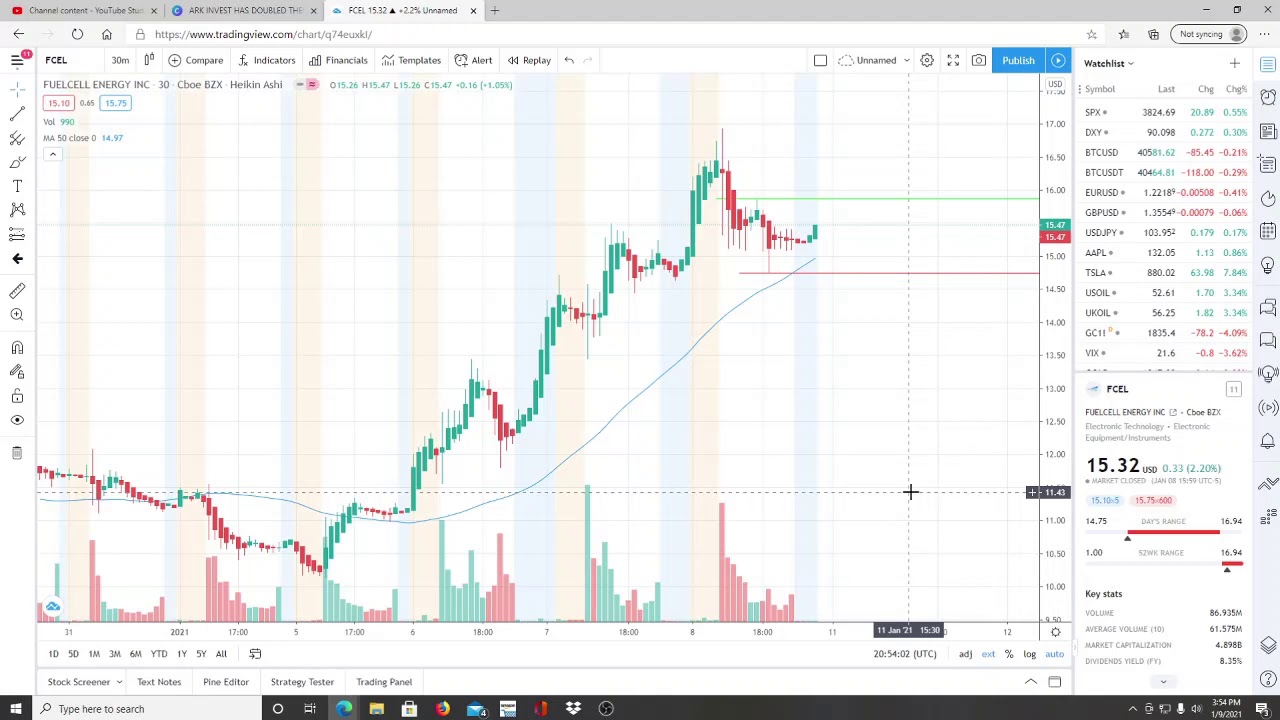Image resolution: width=1280 pixels, height=720 pixels.
Task: Toggle percent scale on price axis
Action: click(x=1009, y=654)
